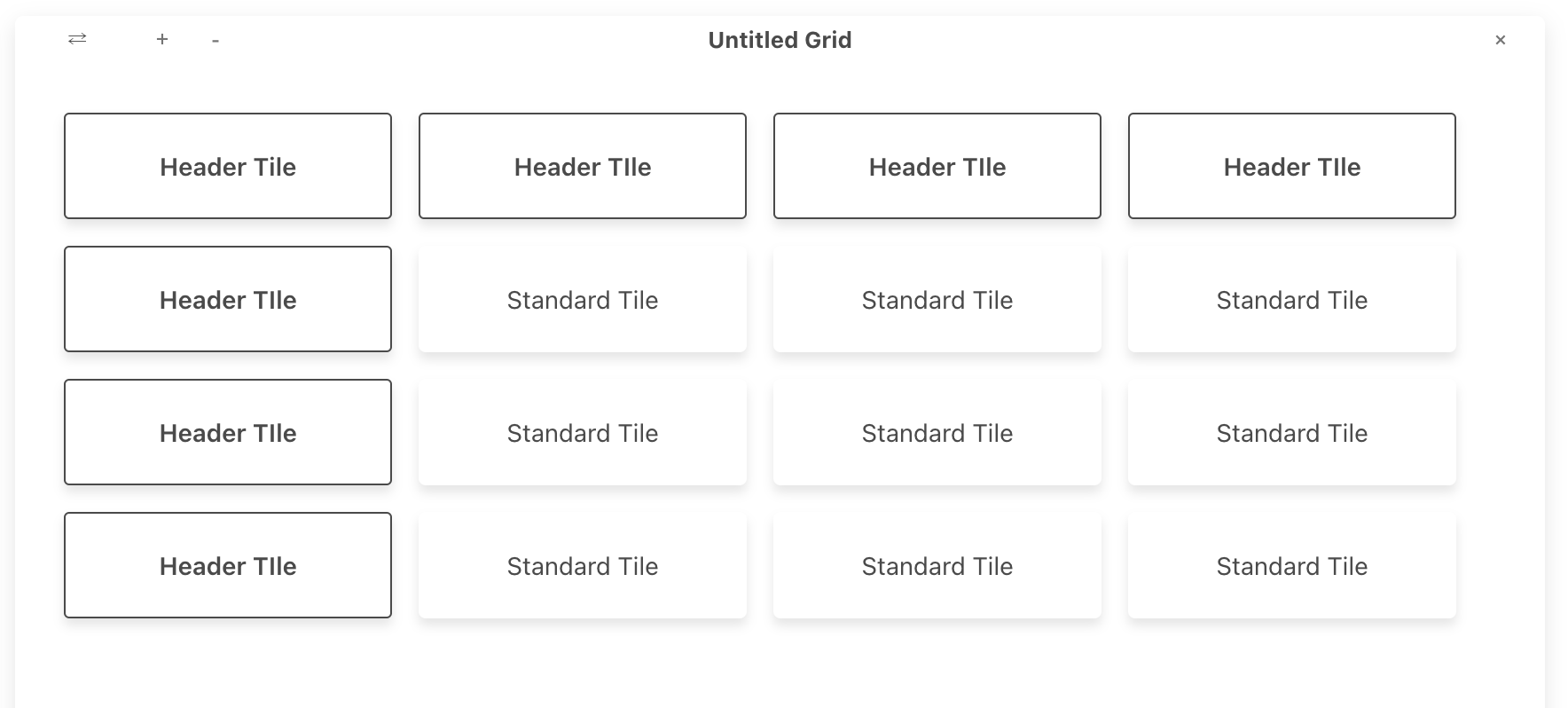Click the Untitled Grid title to rename it

point(780,40)
